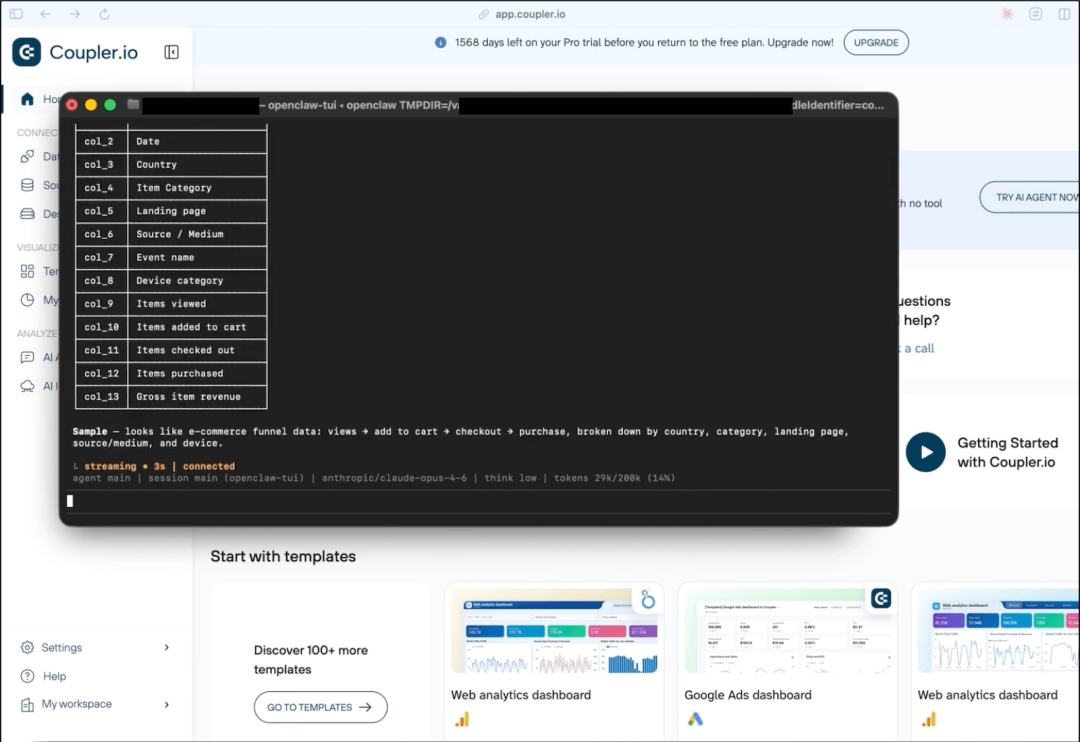Play the Getting Started with Coupler.io video
The width and height of the screenshot is (1080, 742).
click(925, 452)
